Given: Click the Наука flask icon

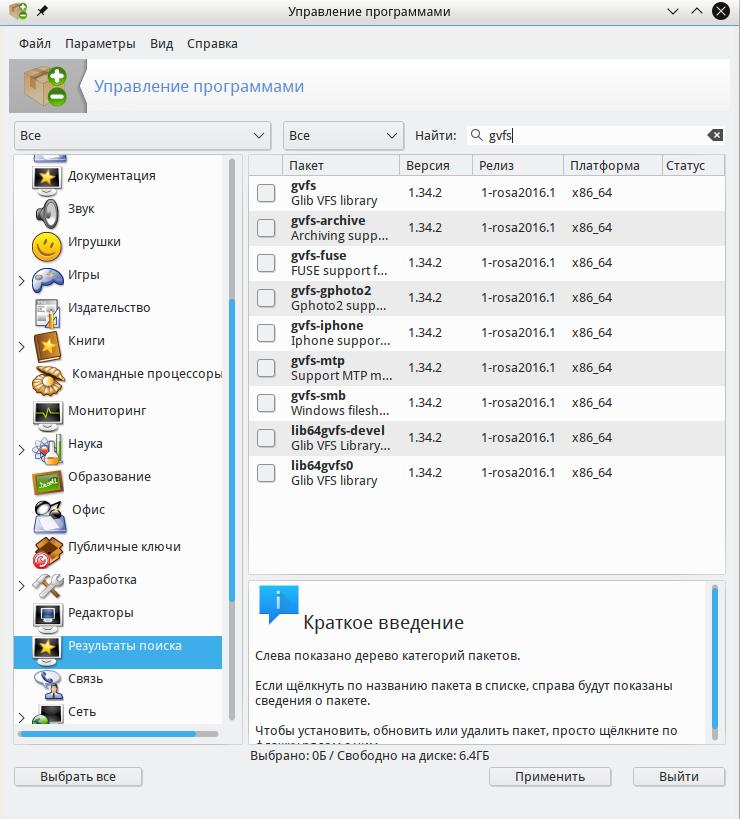Looking at the screenshot, I should [47, 449].
